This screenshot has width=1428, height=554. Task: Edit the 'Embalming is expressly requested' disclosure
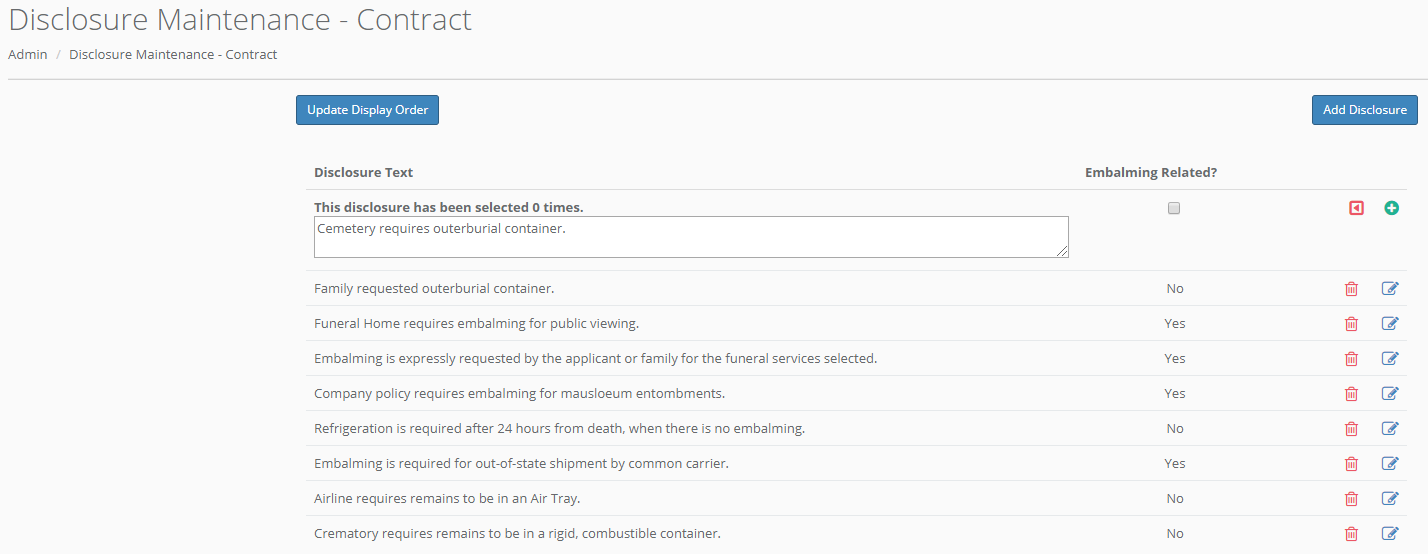[1390, 359]
